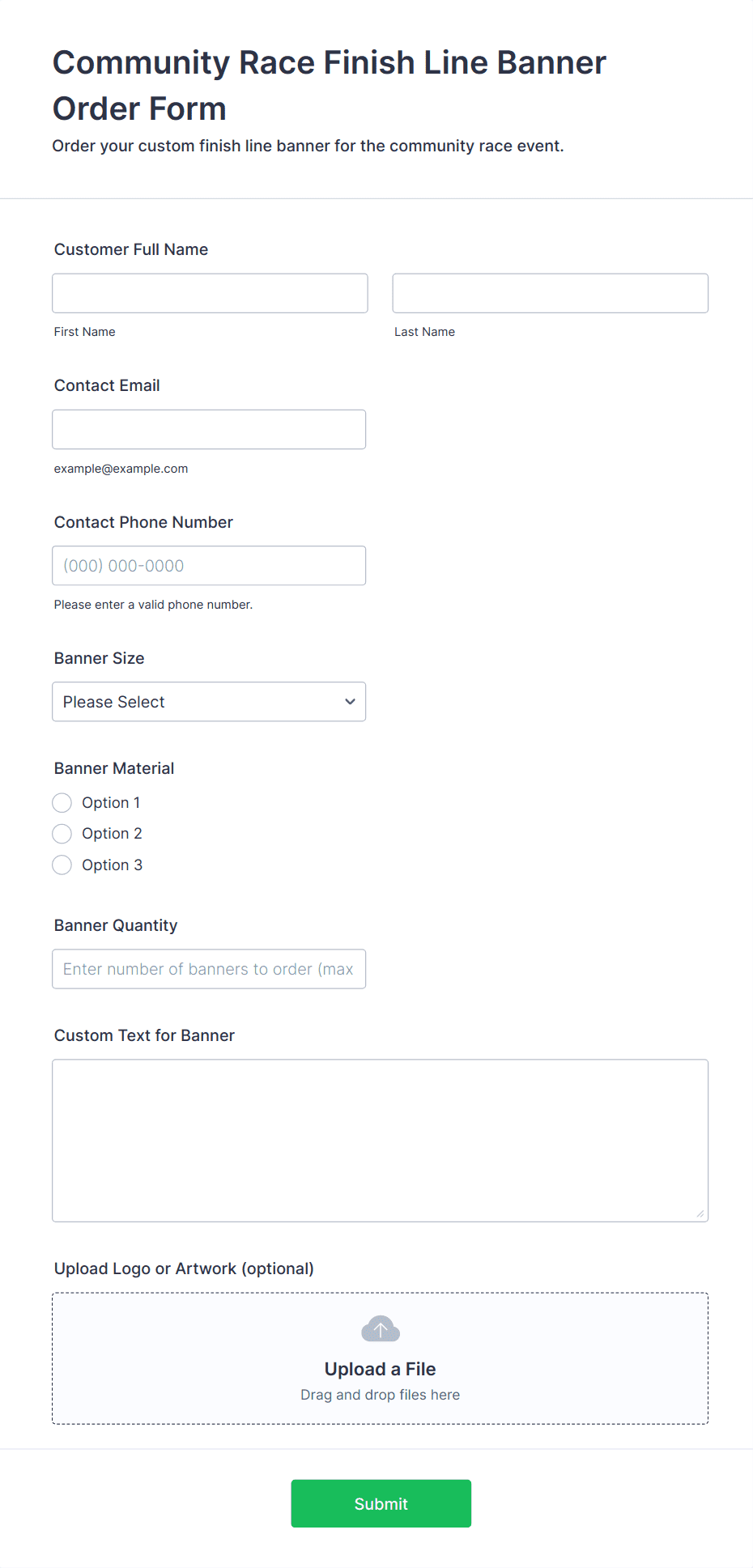Image resolution: width=753 pixels, height=1568 pixels.
Task: Click the dropdown chevron on Banner Size
Action: point(349,701)
